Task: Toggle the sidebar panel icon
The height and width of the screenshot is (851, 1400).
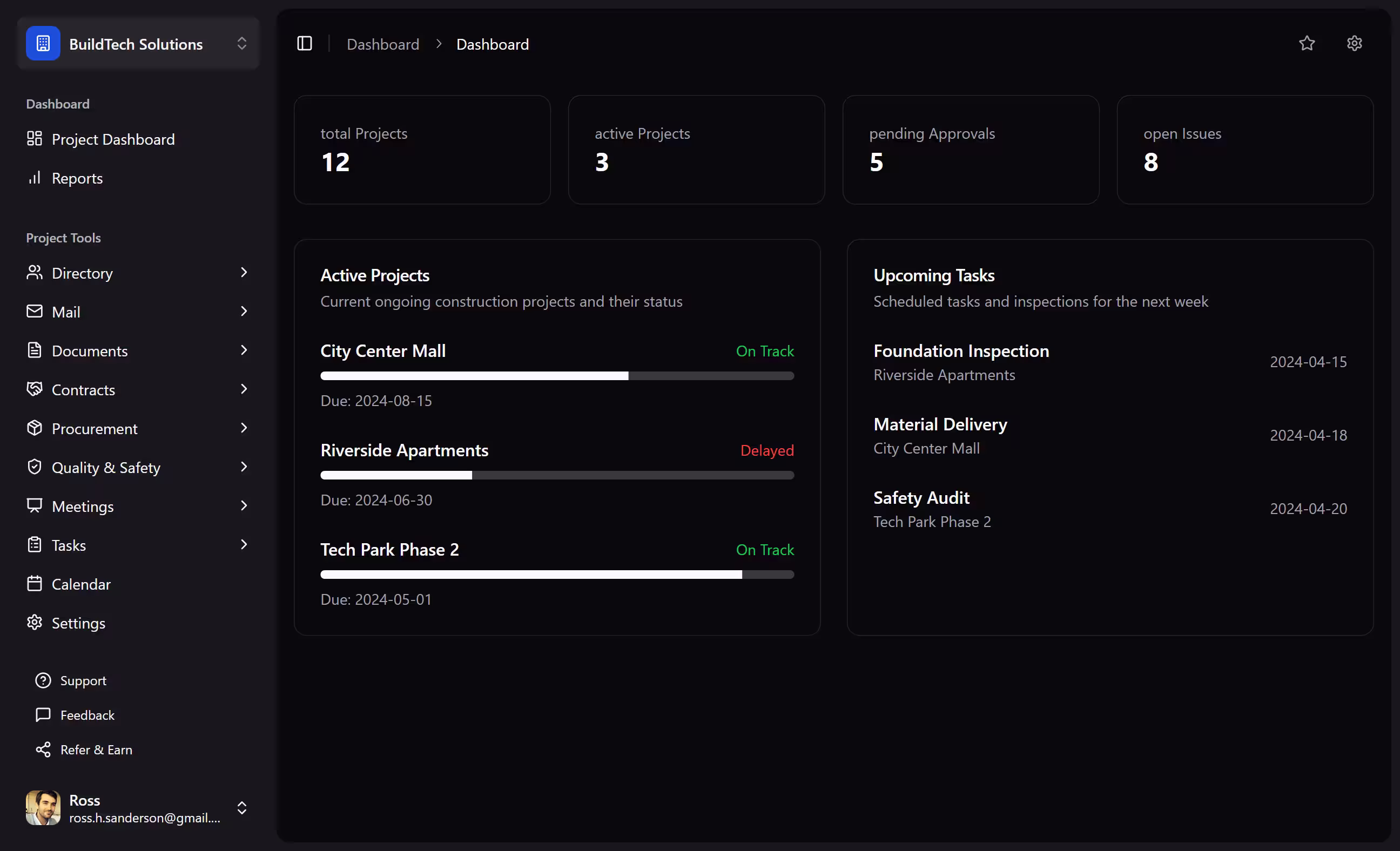Action: click(305, 44)
